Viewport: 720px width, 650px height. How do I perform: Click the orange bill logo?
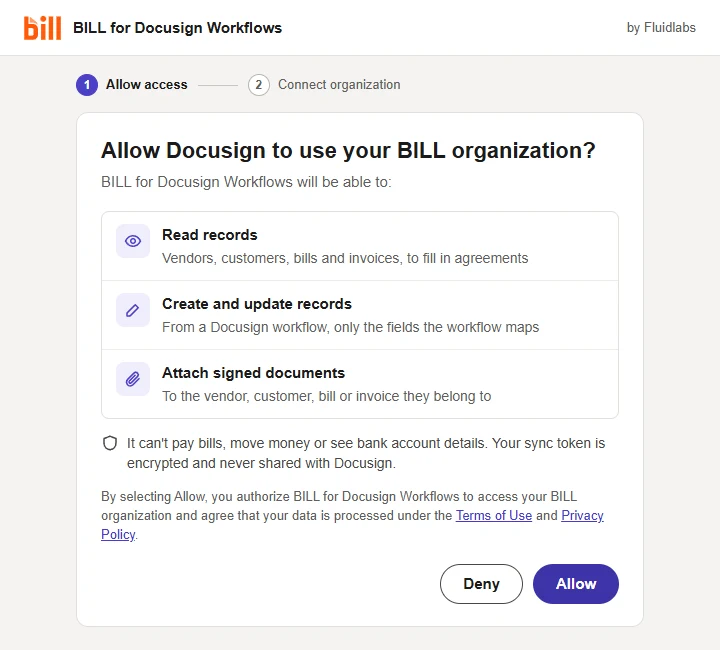click(42, 28)
